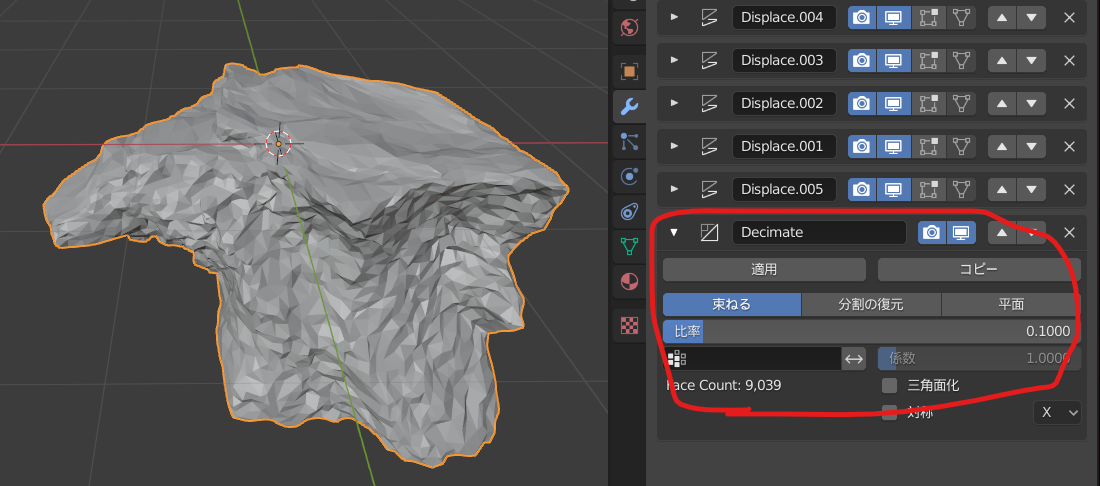Move Displace.004 modifier down
The image size is (1100, 486).
[1031, 18]
